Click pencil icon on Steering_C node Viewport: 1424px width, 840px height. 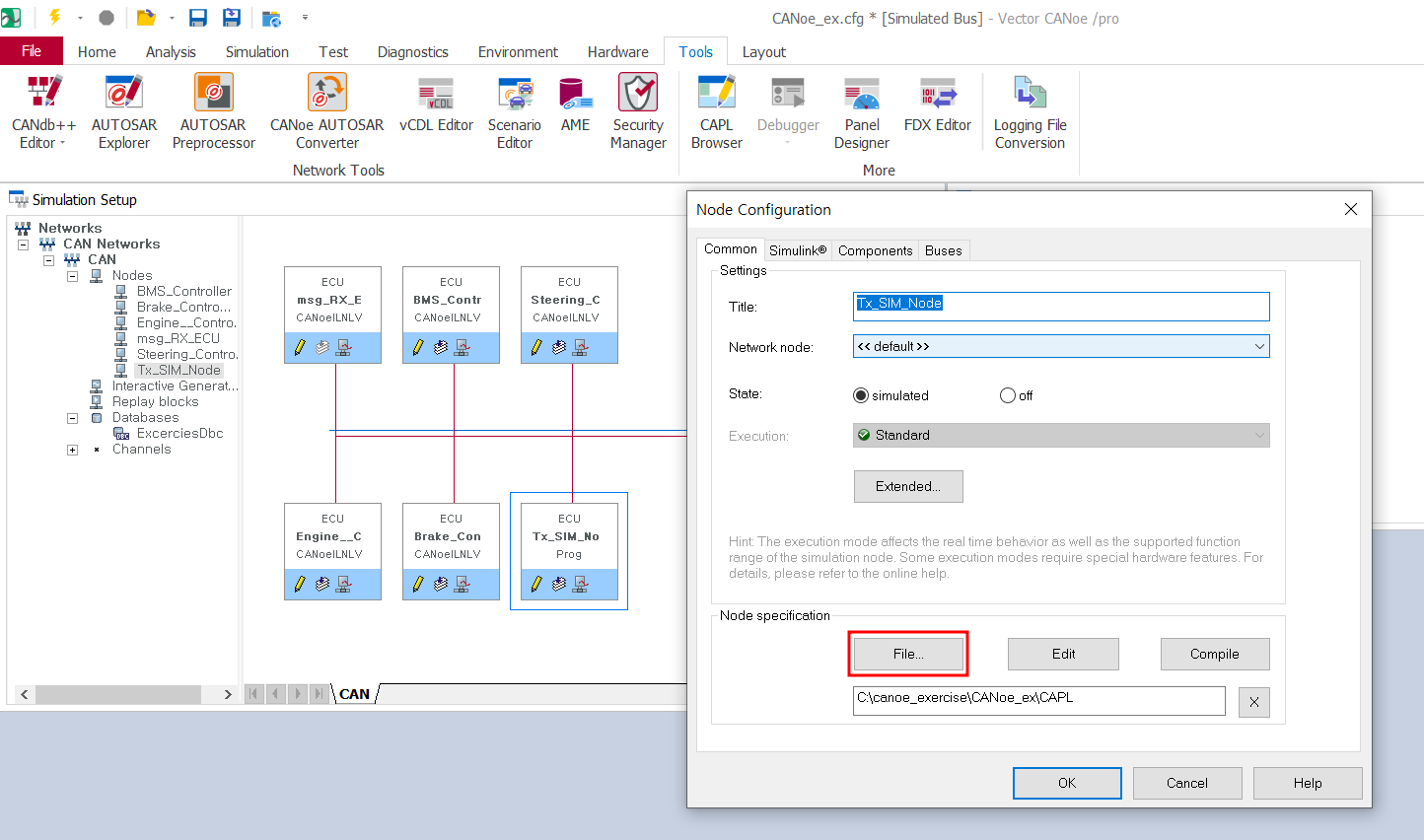[x=536, y=347]
